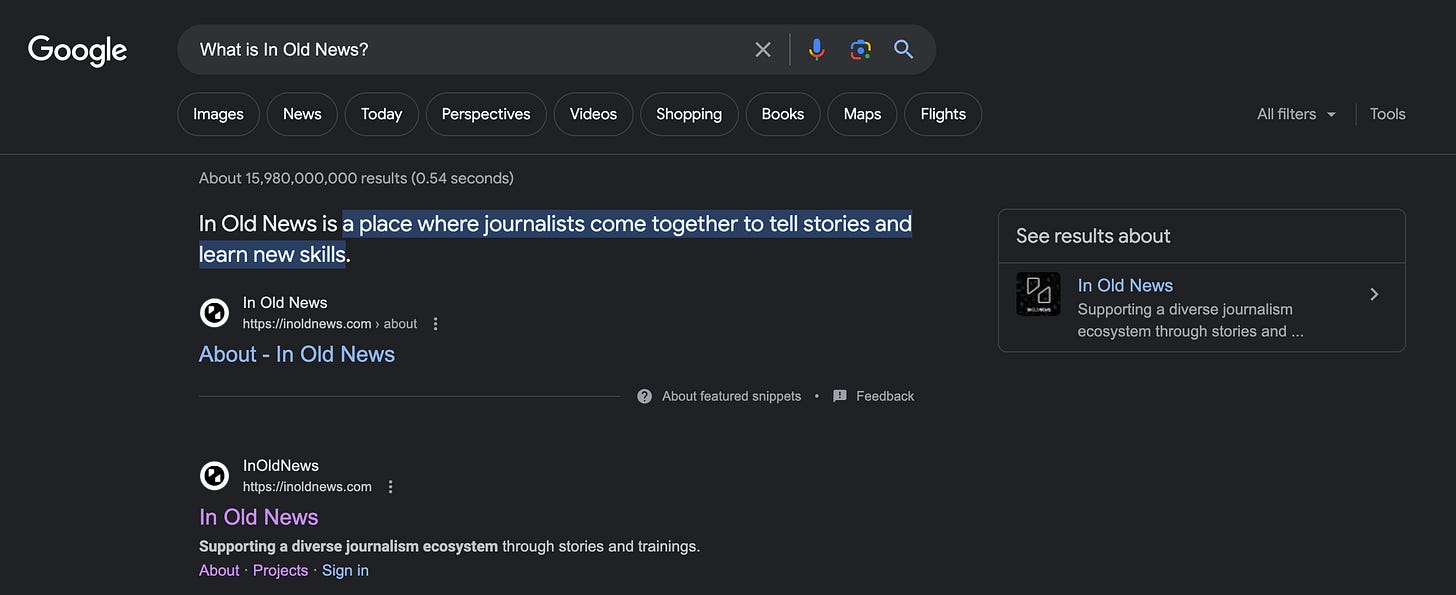Click inside the search input field
The width and height of the screenshot is (1456, 595).
(450, 48)
